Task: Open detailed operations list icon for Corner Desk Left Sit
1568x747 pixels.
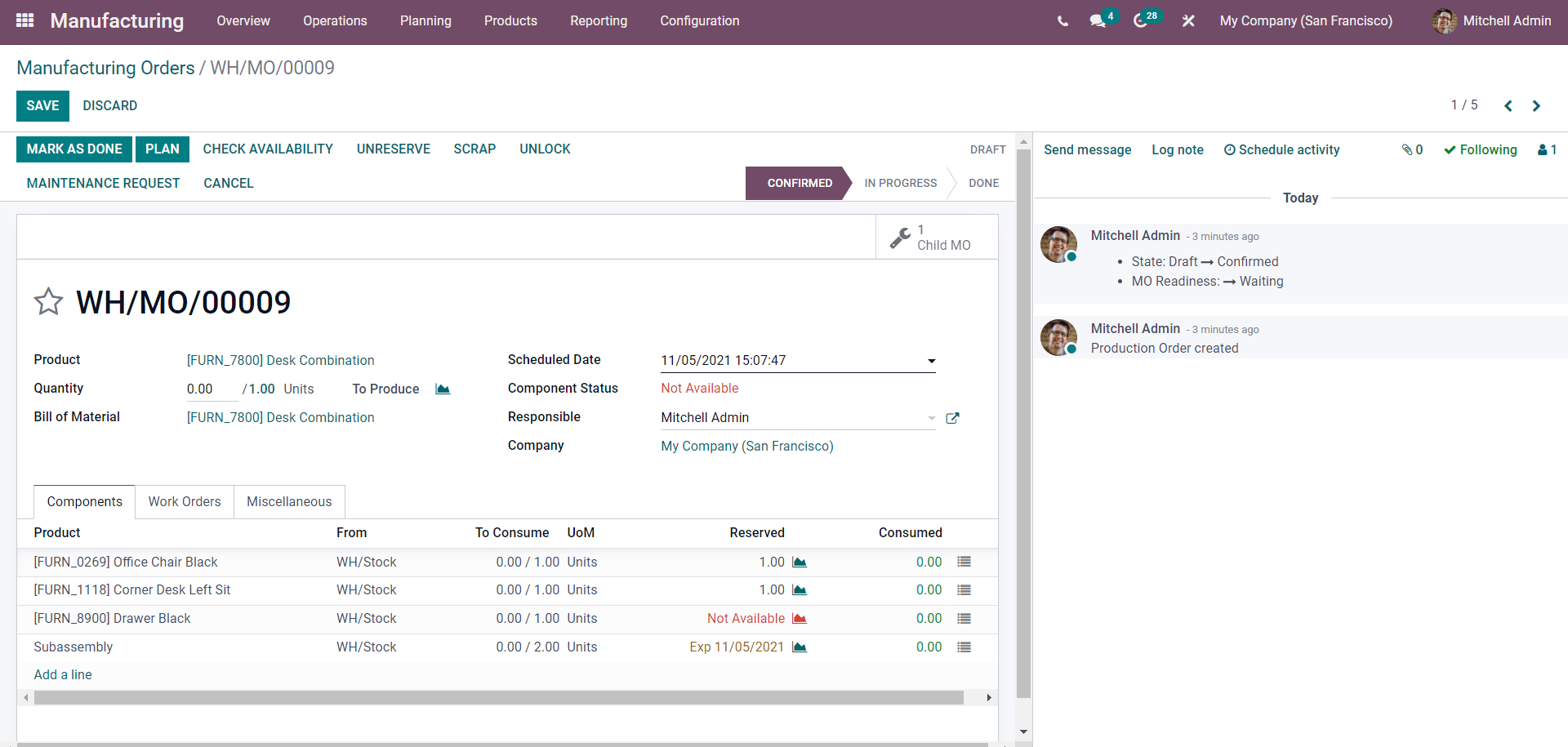Action: tap(964, 590)
